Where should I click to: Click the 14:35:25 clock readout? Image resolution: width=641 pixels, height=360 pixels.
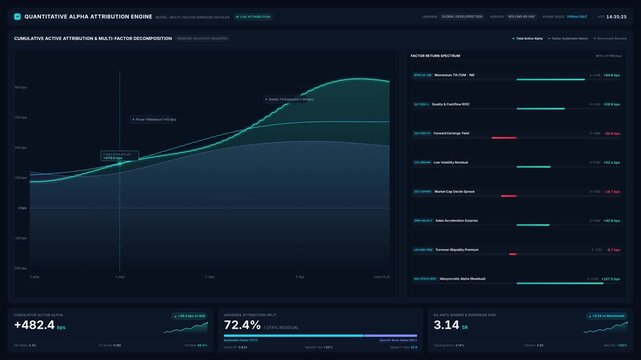[616, 17]
